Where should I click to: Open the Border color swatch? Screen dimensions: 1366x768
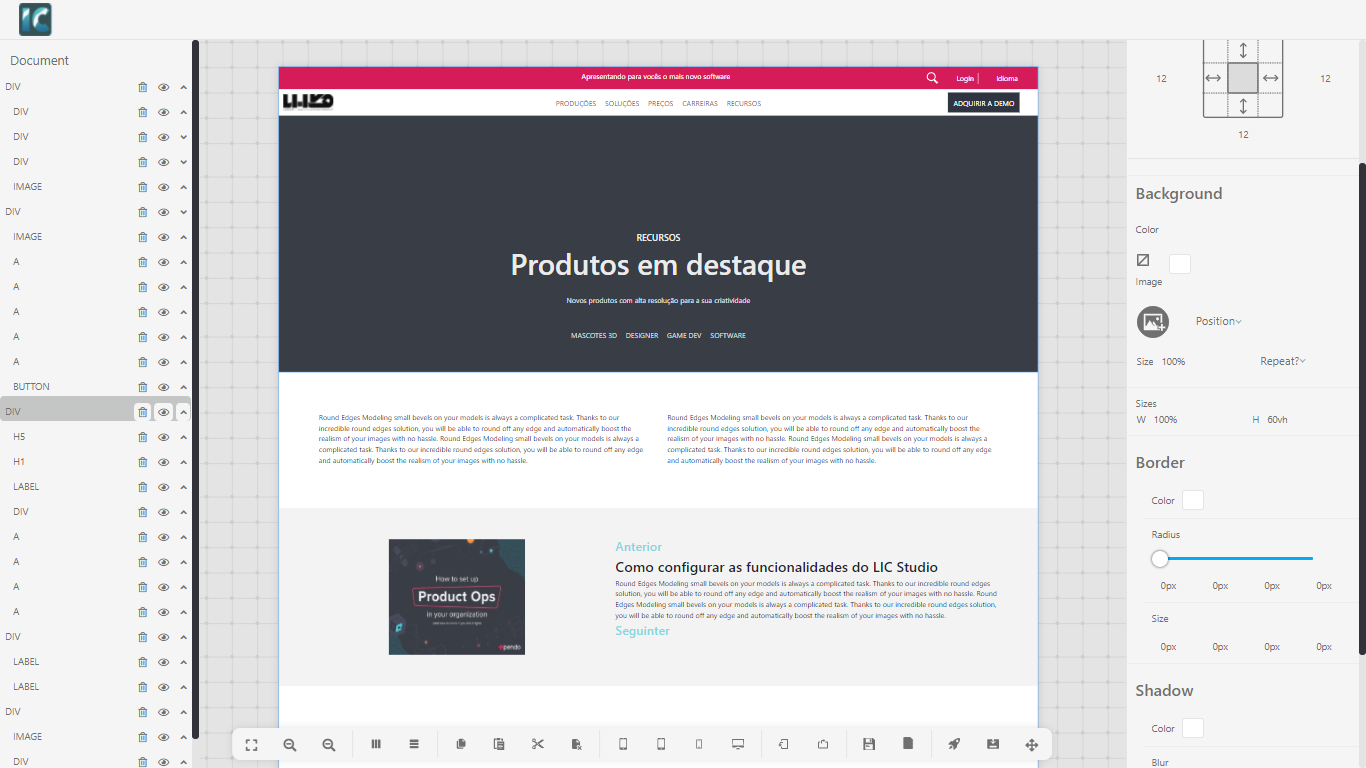point(1193,500)
